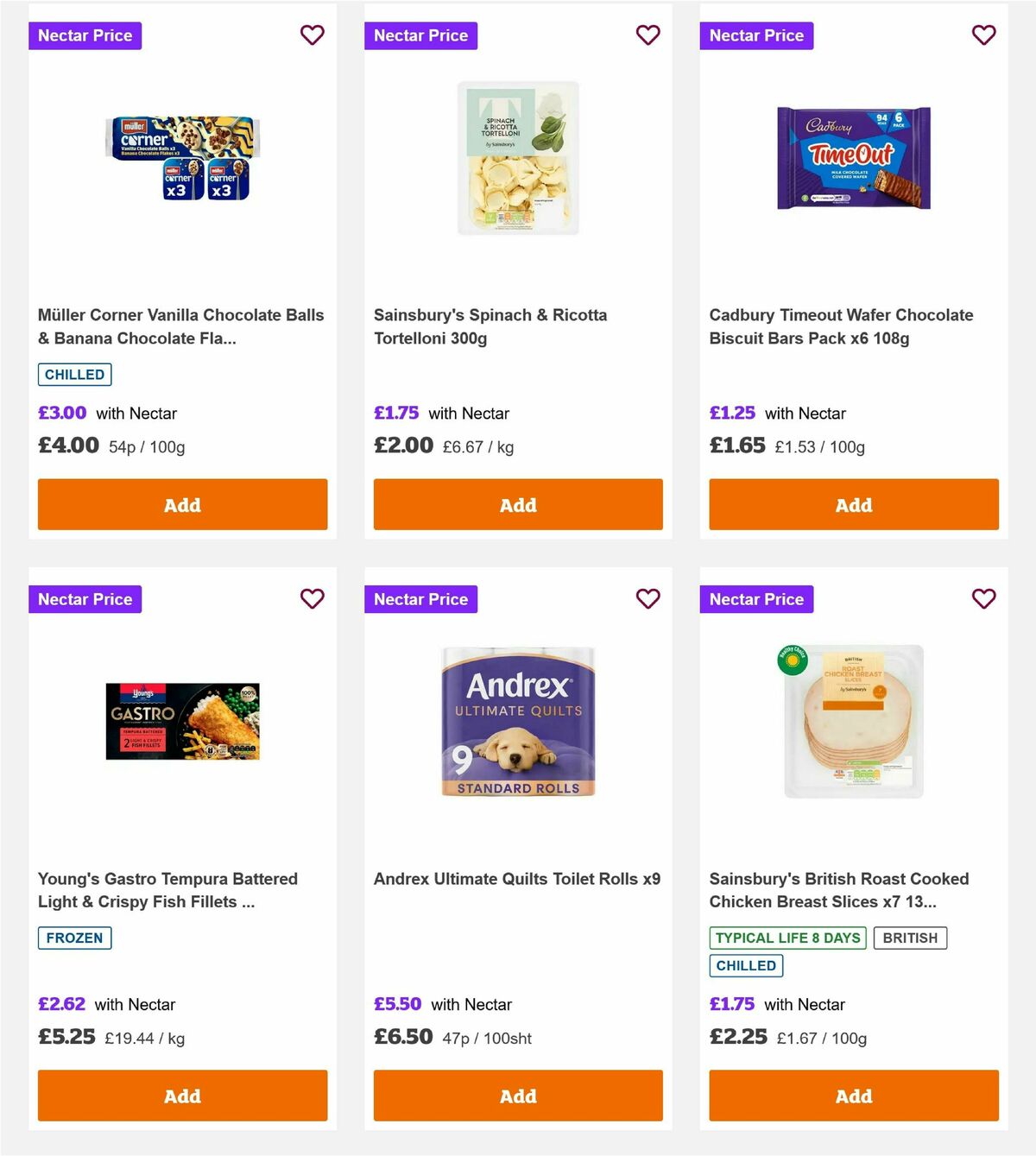Viewport: 1036px width, 1156px height.
Task: Select the CHILLED tag under Müller Corner
Action: (74, 374)
